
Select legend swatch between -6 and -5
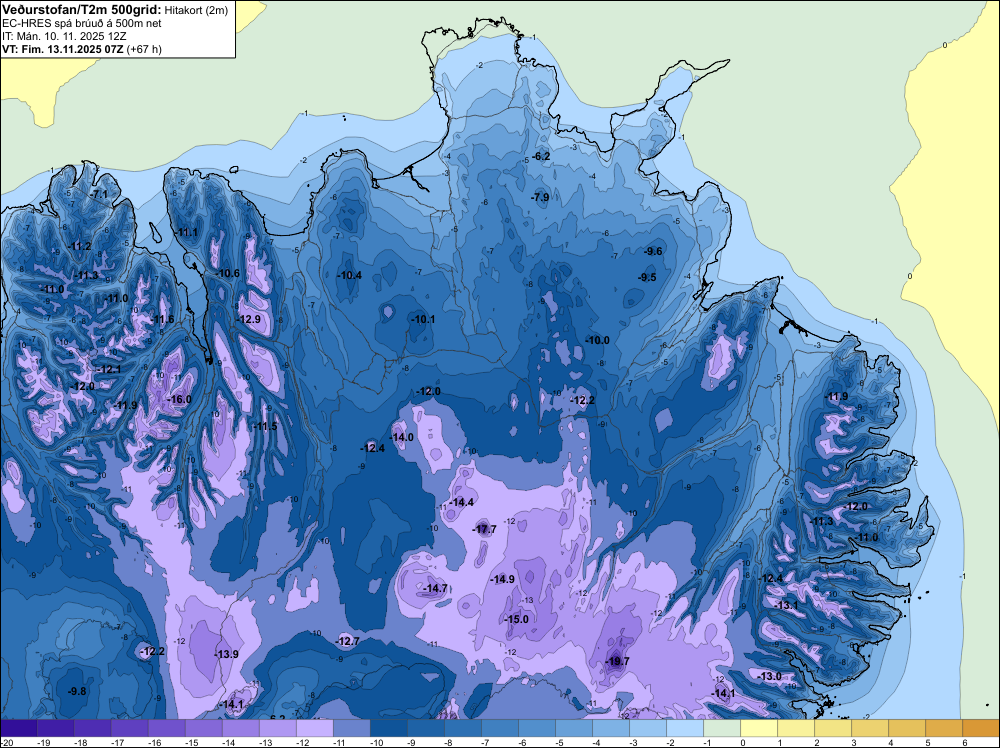(x=536, y=728)
